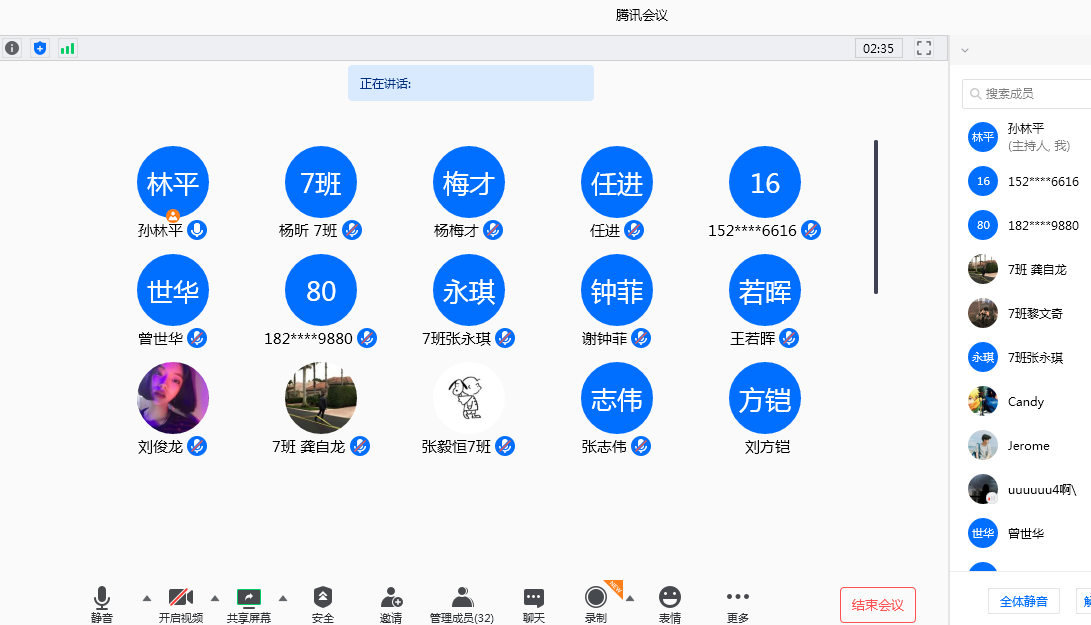Viewport: 1091px width, 625px height.
Task: Toggle the 静音 microphone mute
Action: coord(102,604)
